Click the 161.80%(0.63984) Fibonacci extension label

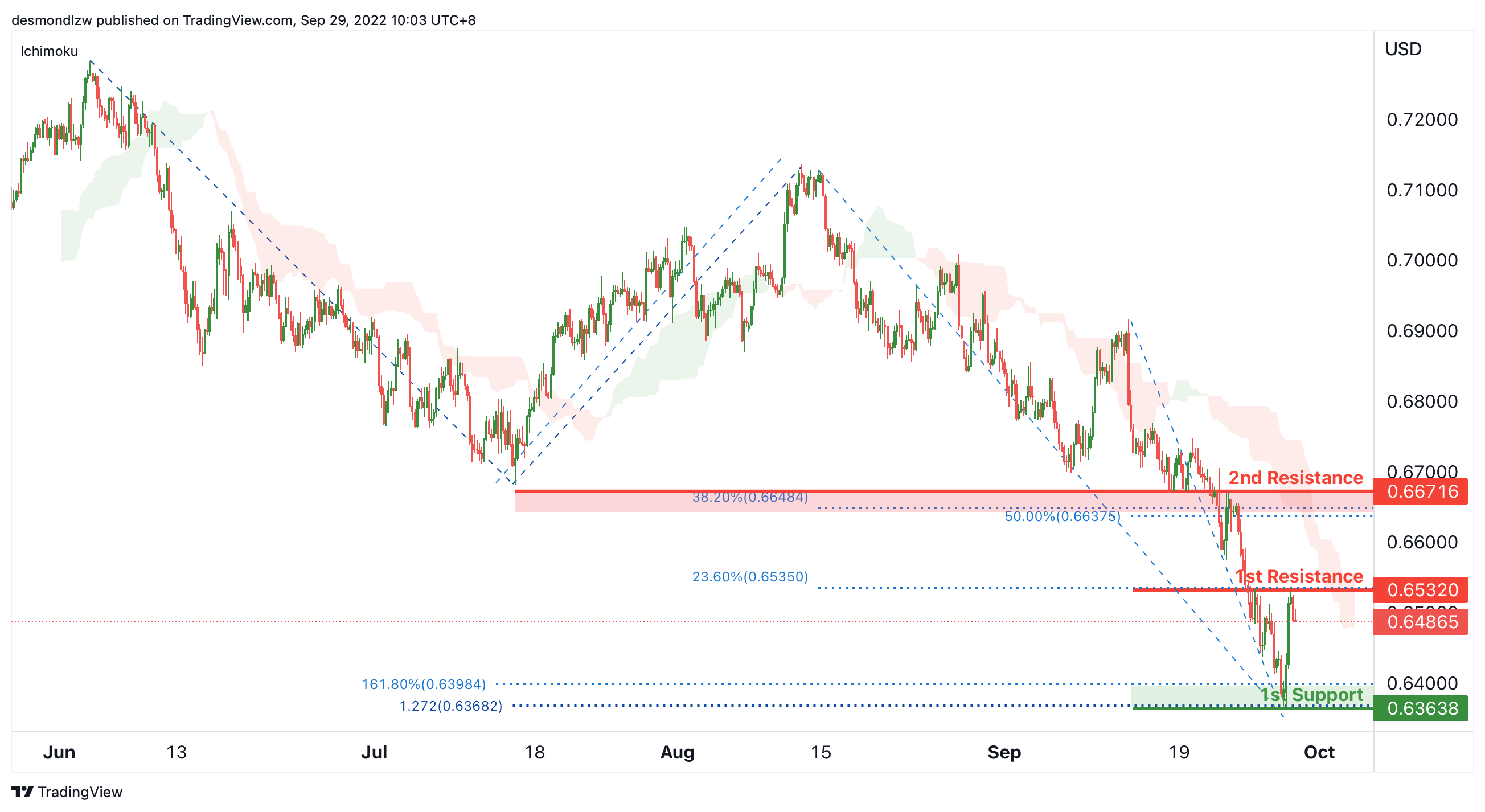[423, 684]
